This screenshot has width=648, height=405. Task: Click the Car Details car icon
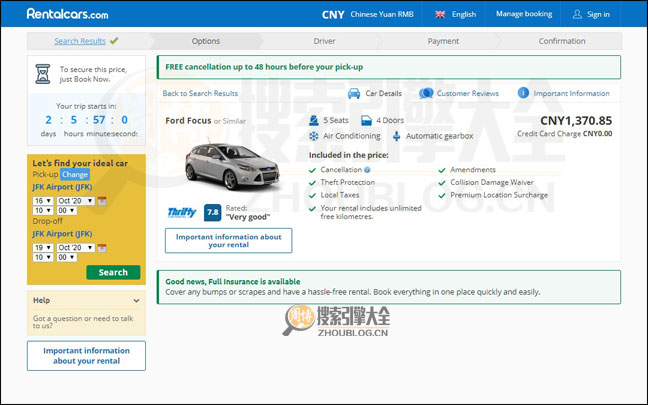click(354, 93)
